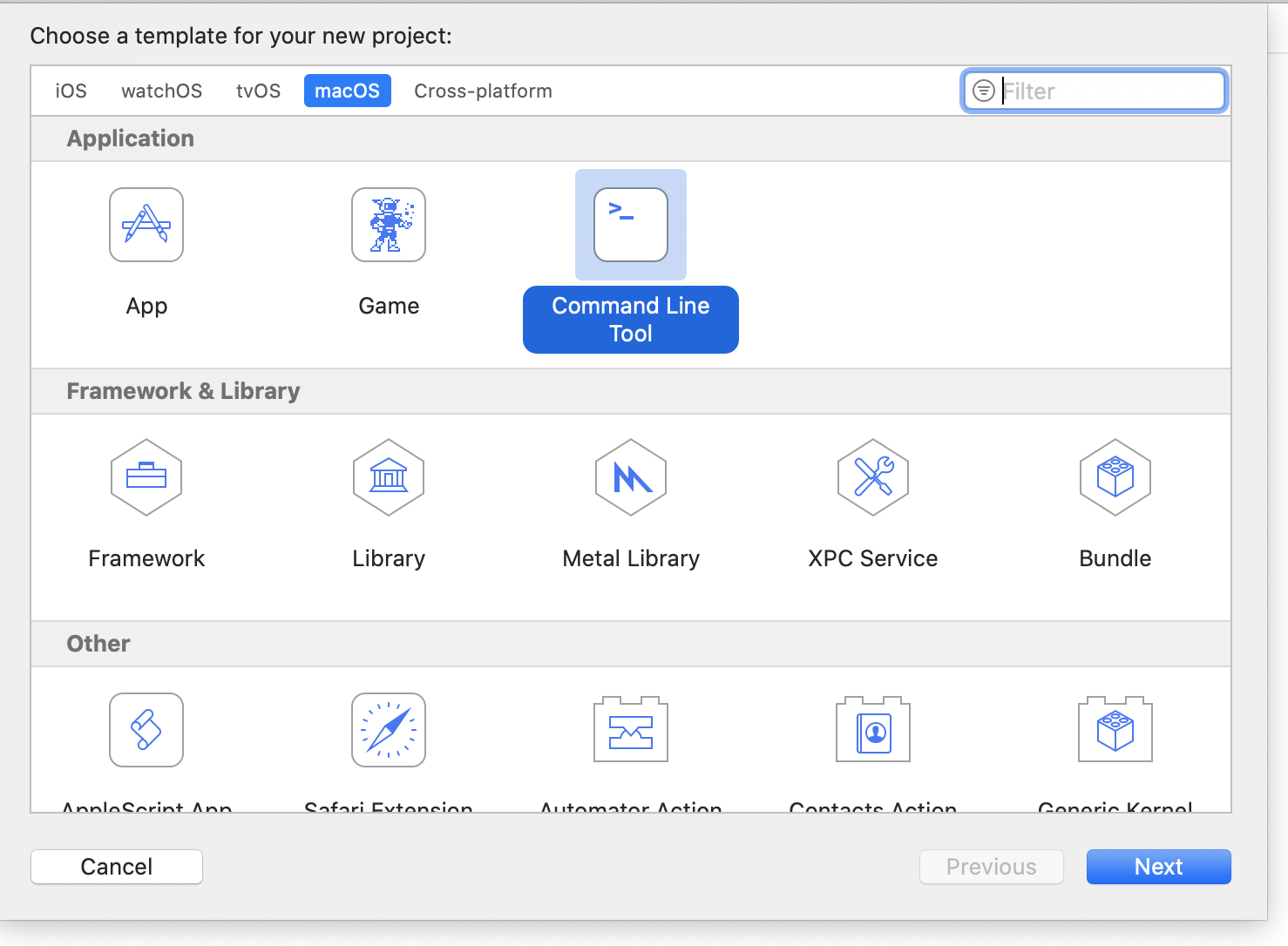Select the Library template icon
Viewport: 1288px width, 946px height.
point(389,477)
